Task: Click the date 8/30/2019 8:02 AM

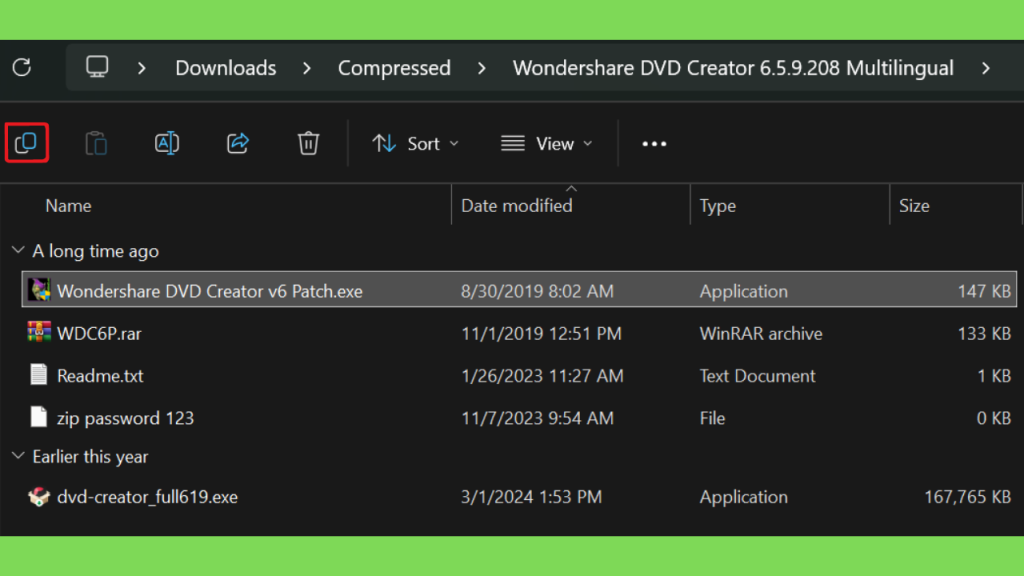Action: pyautogui.click(x=537, y=291)
